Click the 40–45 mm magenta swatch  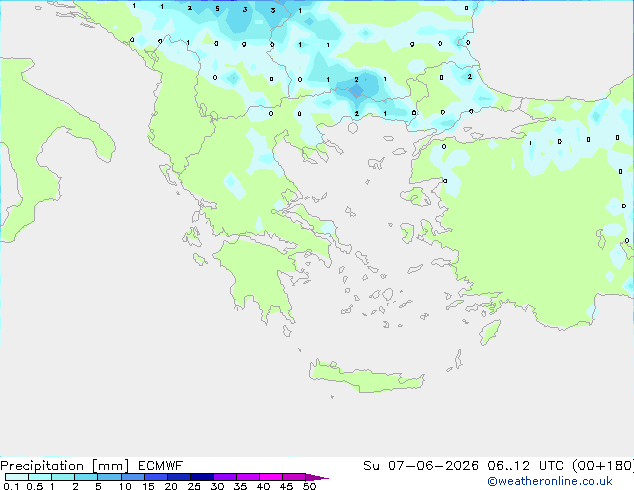coord(271,477)
